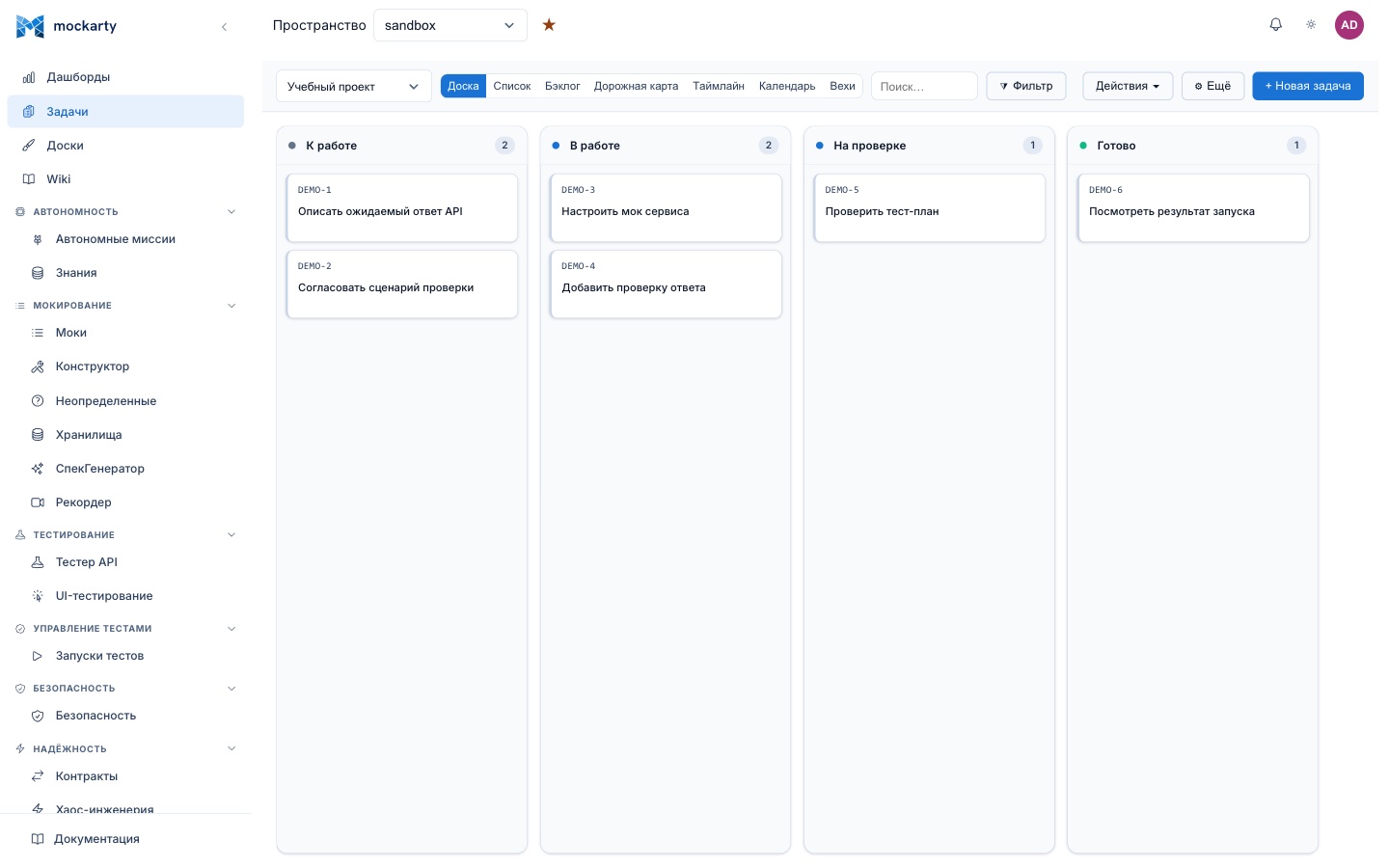Click the Готово column count badge
Viewport: 1389px width, 868px height.
click(1296, 146)
